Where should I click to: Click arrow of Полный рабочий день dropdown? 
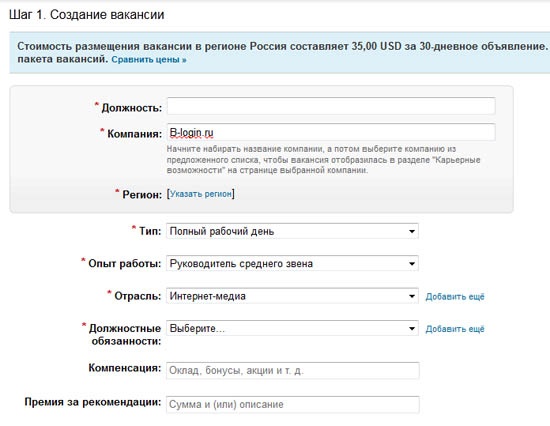(412, 231)
